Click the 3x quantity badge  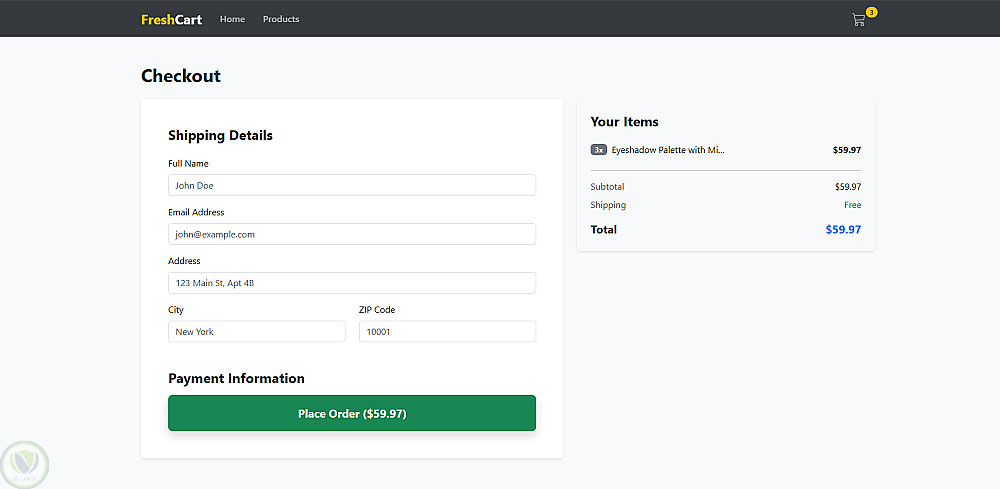tap(599, 150)
